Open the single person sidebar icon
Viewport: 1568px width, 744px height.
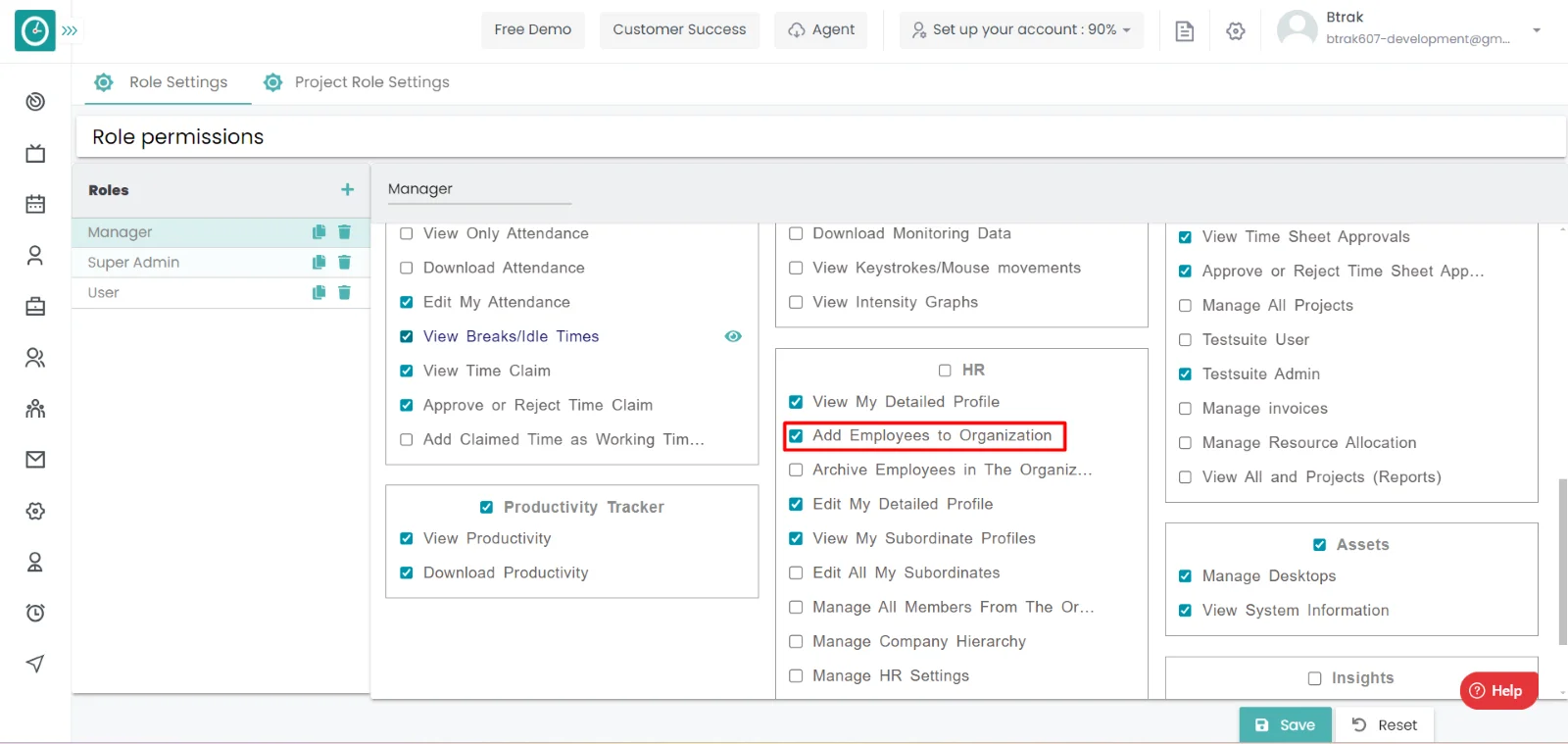pos(35,255)
